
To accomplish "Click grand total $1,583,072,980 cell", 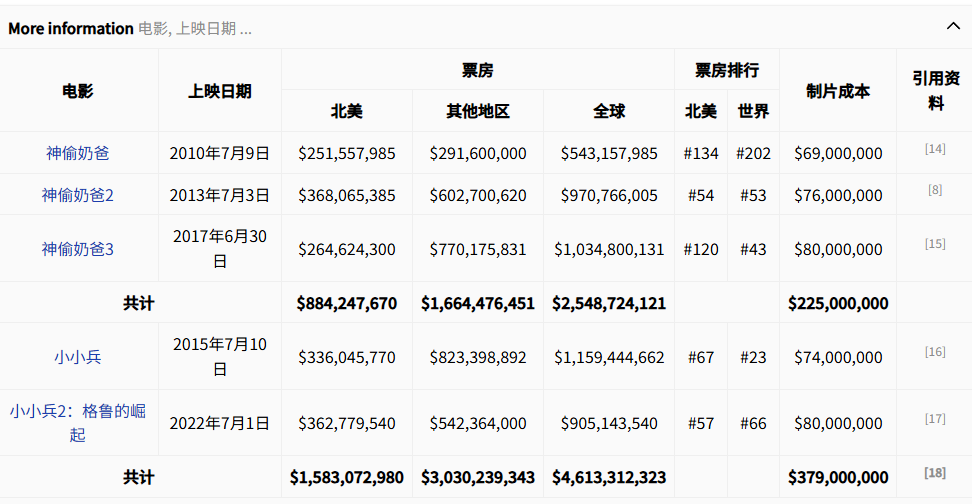I will [347, 478].
